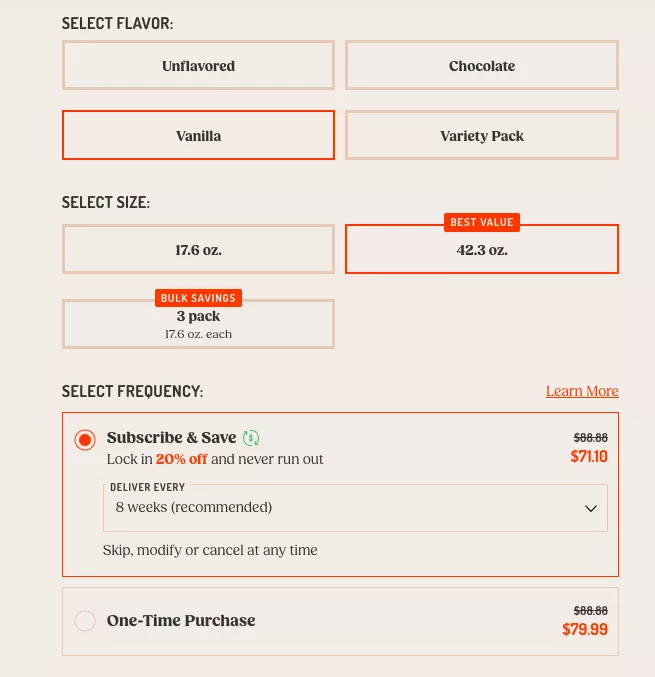
Task: Choose the Unflavored flavor option
Action: [198, 66]
